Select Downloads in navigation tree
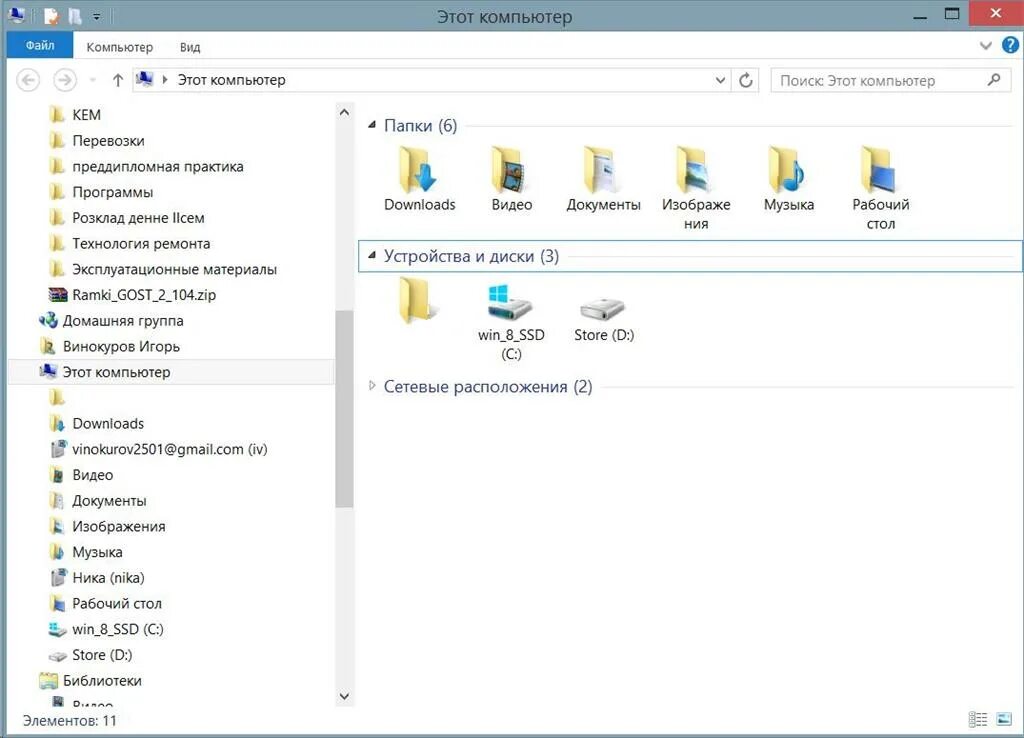Viewport: 1024px width, 738px height. click(108, 424)
